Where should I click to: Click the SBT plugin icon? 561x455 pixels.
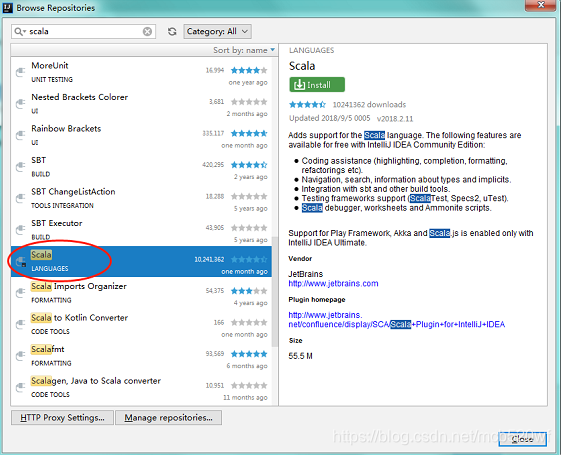tap(21, 166)
